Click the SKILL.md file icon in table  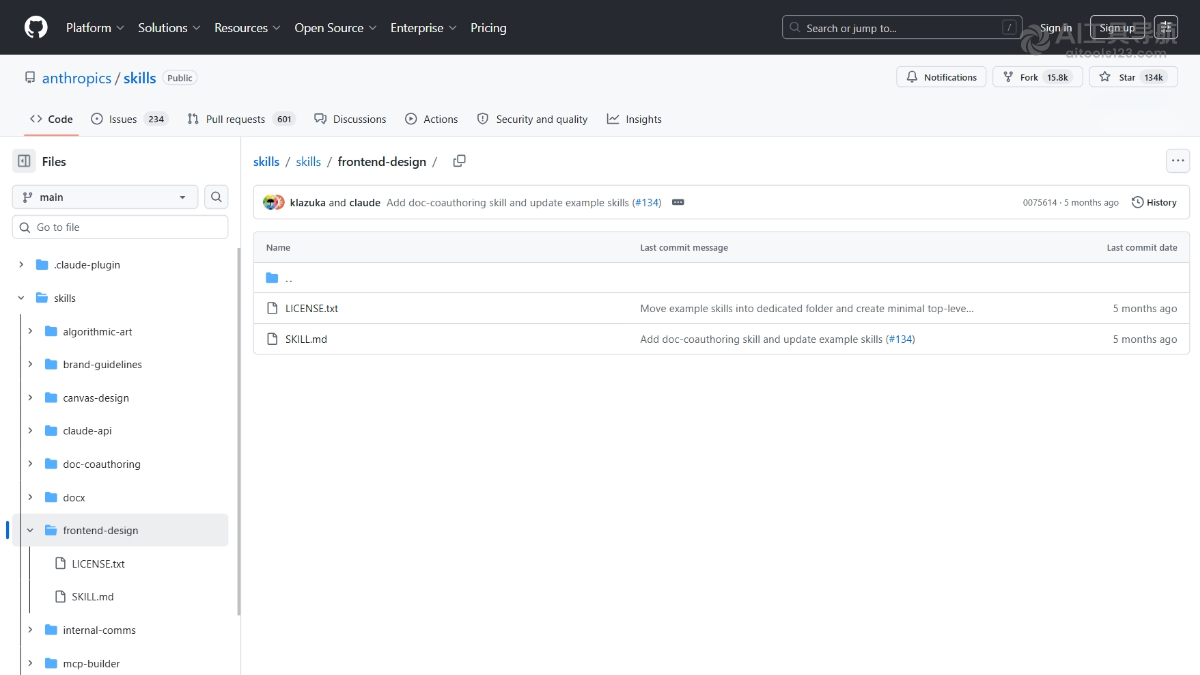coord(272,339)
